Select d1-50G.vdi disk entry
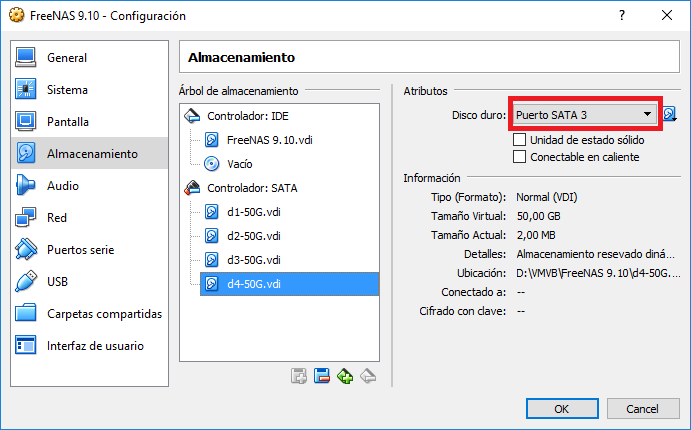Screen dimensions: 691x430 (254, 212)
